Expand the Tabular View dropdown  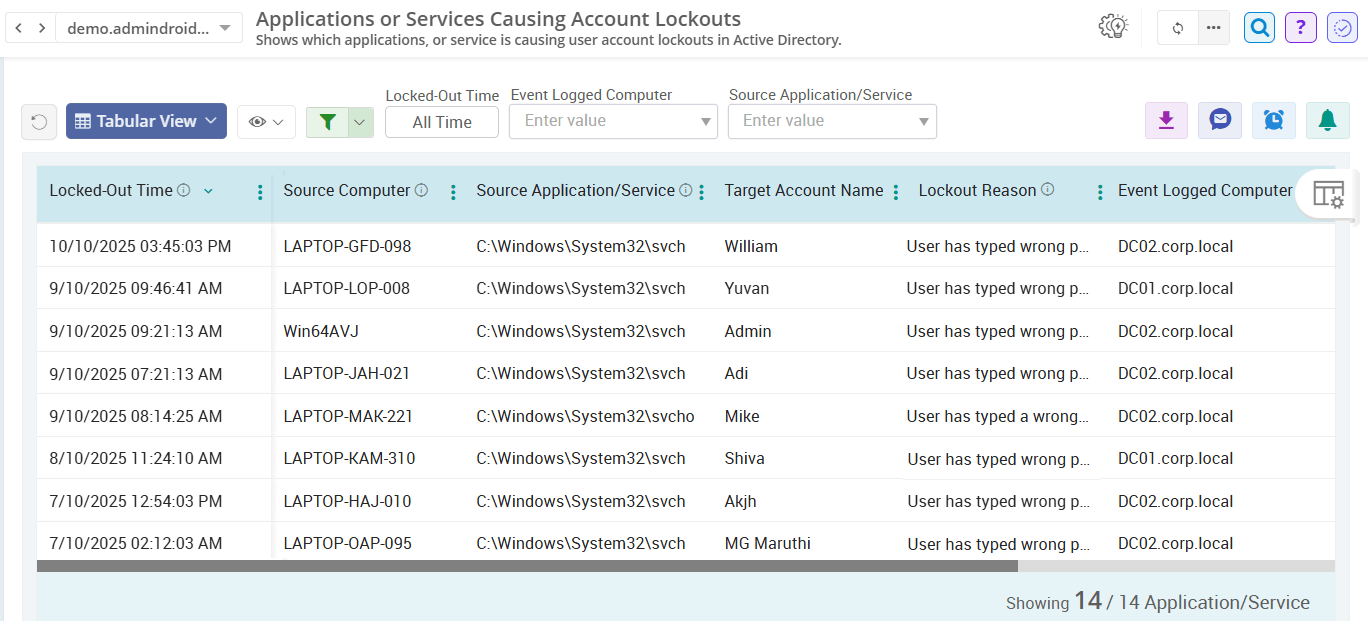click(146, 120)
